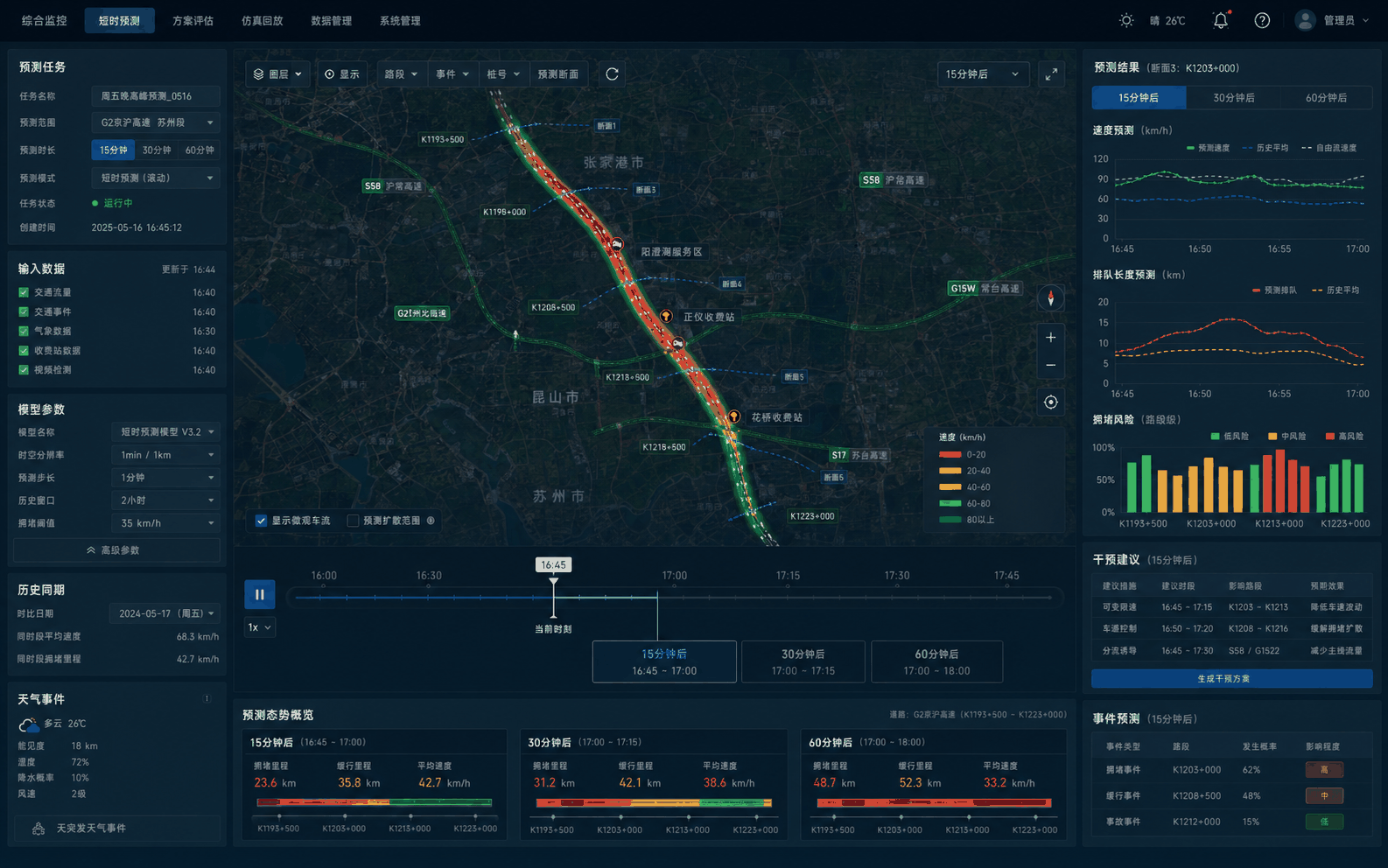Image resolution: width=1388 pixels, height=868 pixels.
Task: Select the 30分钟后 results tab
Action: (x=1233, y=98)
